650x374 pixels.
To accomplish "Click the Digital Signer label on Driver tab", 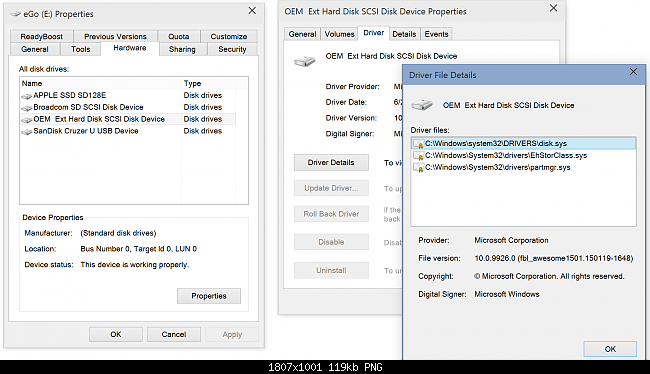I will click(349, 134).
